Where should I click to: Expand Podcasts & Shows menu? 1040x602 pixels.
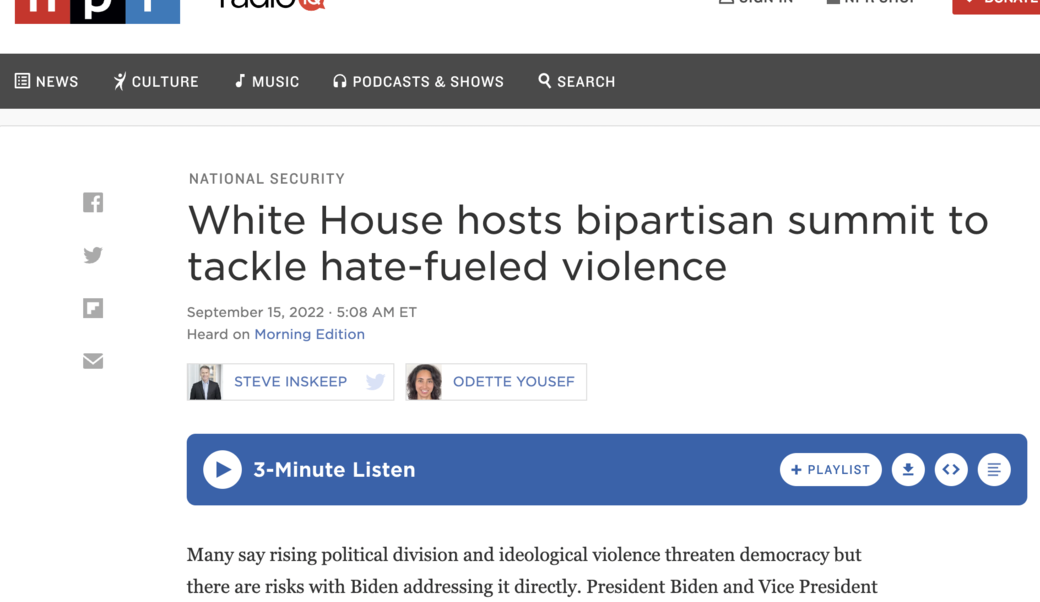click(x=418, y=82)
